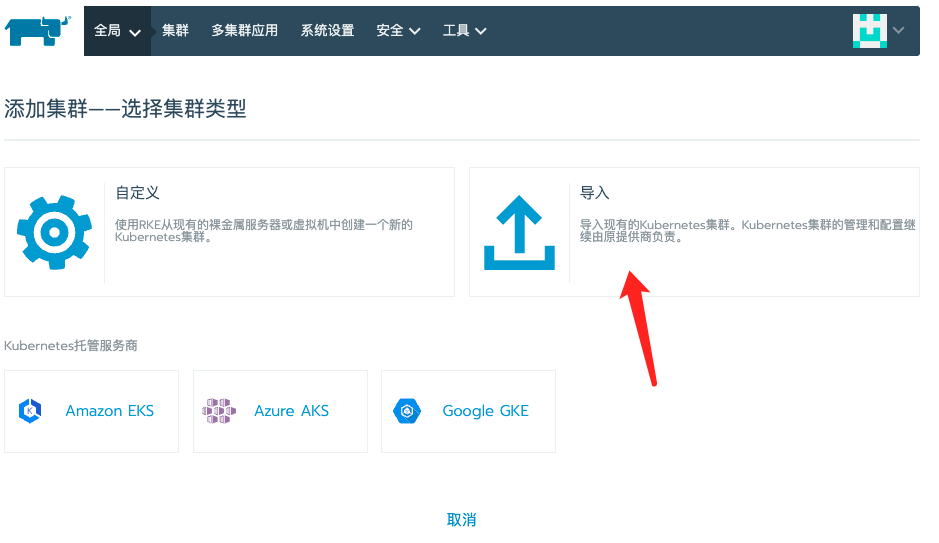Viewport: 939px width, 543px height.
Task: Open the 系统设置 system settings menu
Action: click(327, 30)
